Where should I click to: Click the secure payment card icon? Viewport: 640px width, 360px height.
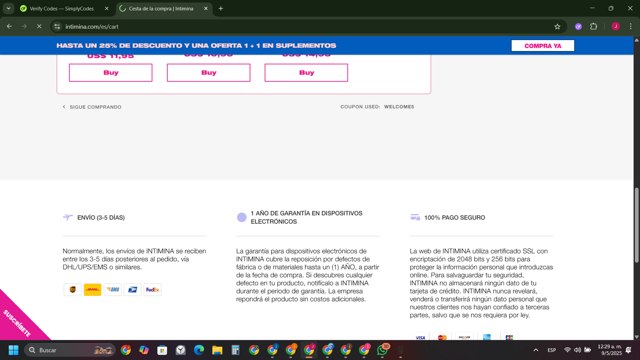pos(415,217)
